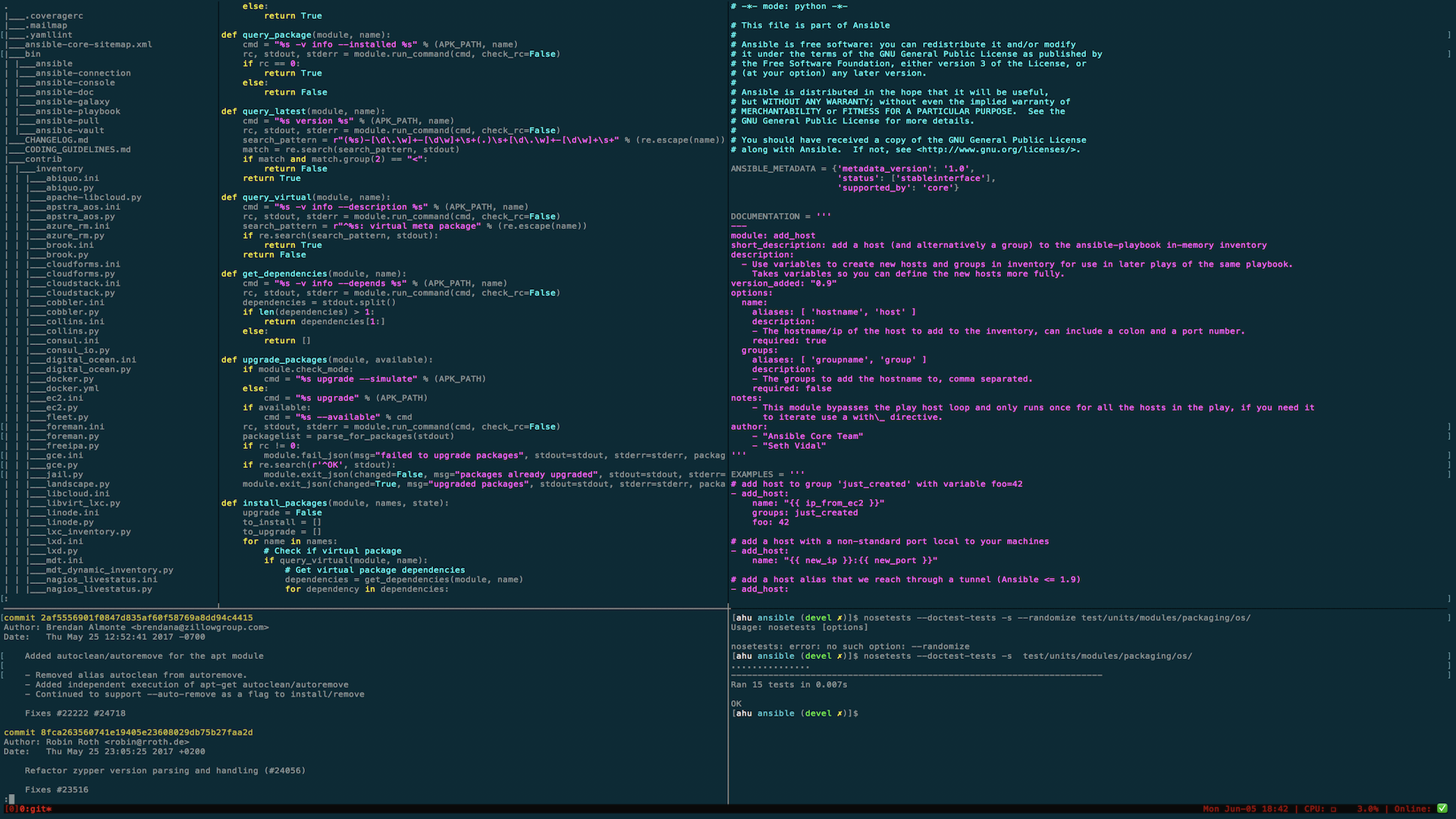Open docker.py in the inventory tree
The image size is (1456, 819).
point(70,379)
